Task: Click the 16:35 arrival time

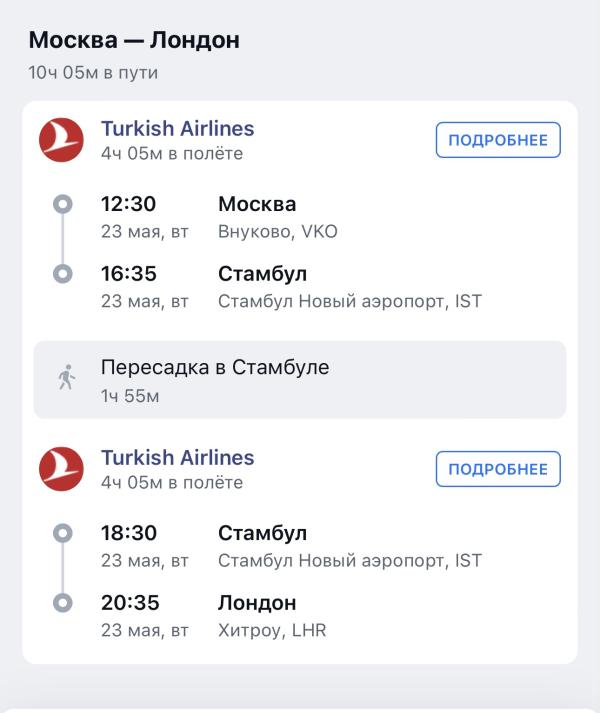Action: (129, 274)
